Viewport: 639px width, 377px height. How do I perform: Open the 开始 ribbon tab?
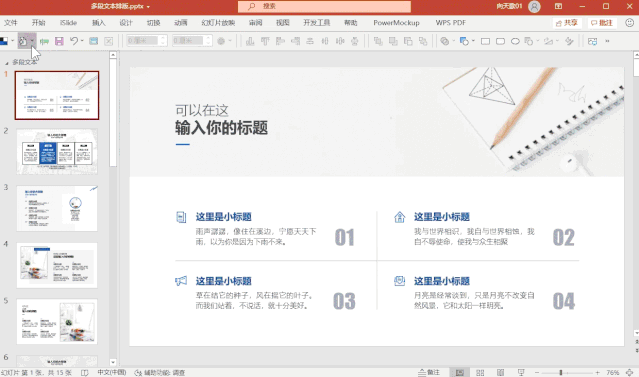[x=39, y=23]
